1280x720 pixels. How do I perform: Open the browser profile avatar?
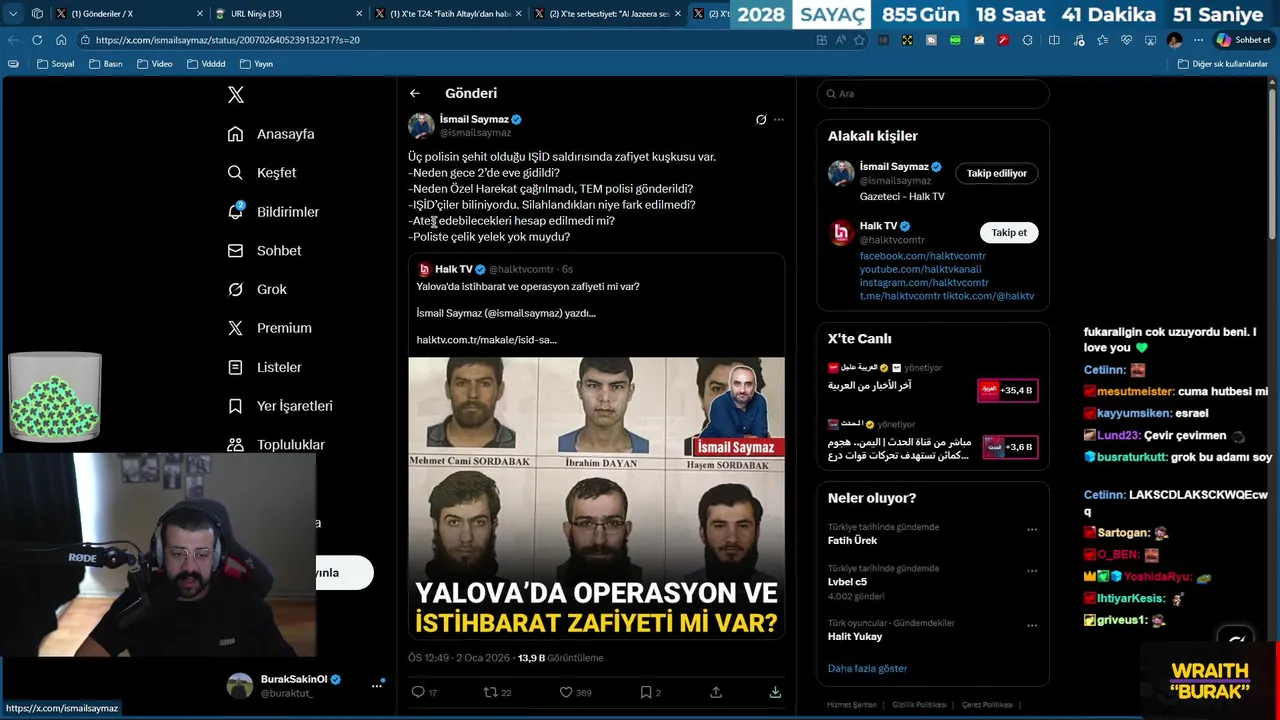point(1174,40)
